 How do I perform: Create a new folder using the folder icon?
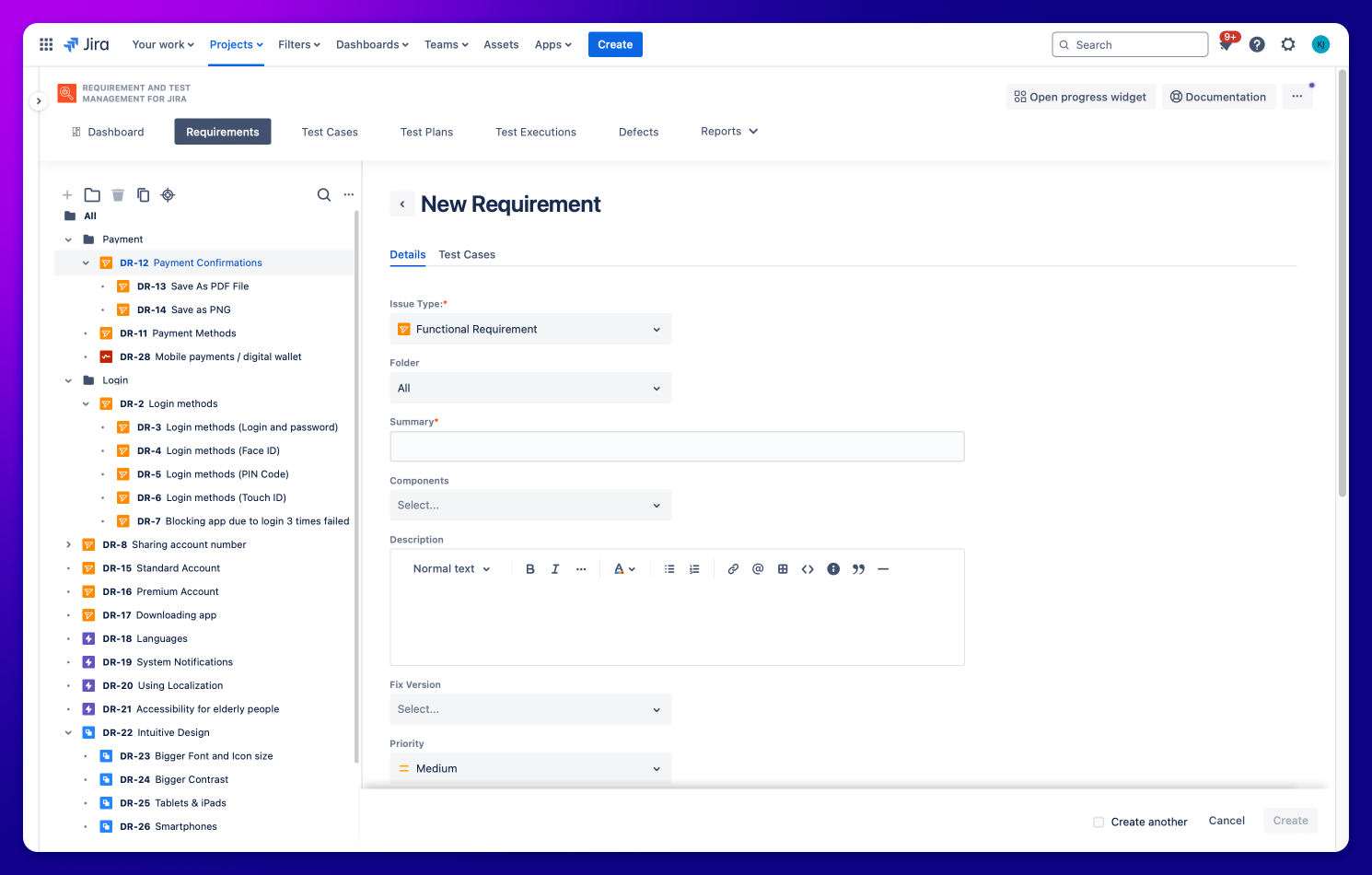[x=92, y=194]
